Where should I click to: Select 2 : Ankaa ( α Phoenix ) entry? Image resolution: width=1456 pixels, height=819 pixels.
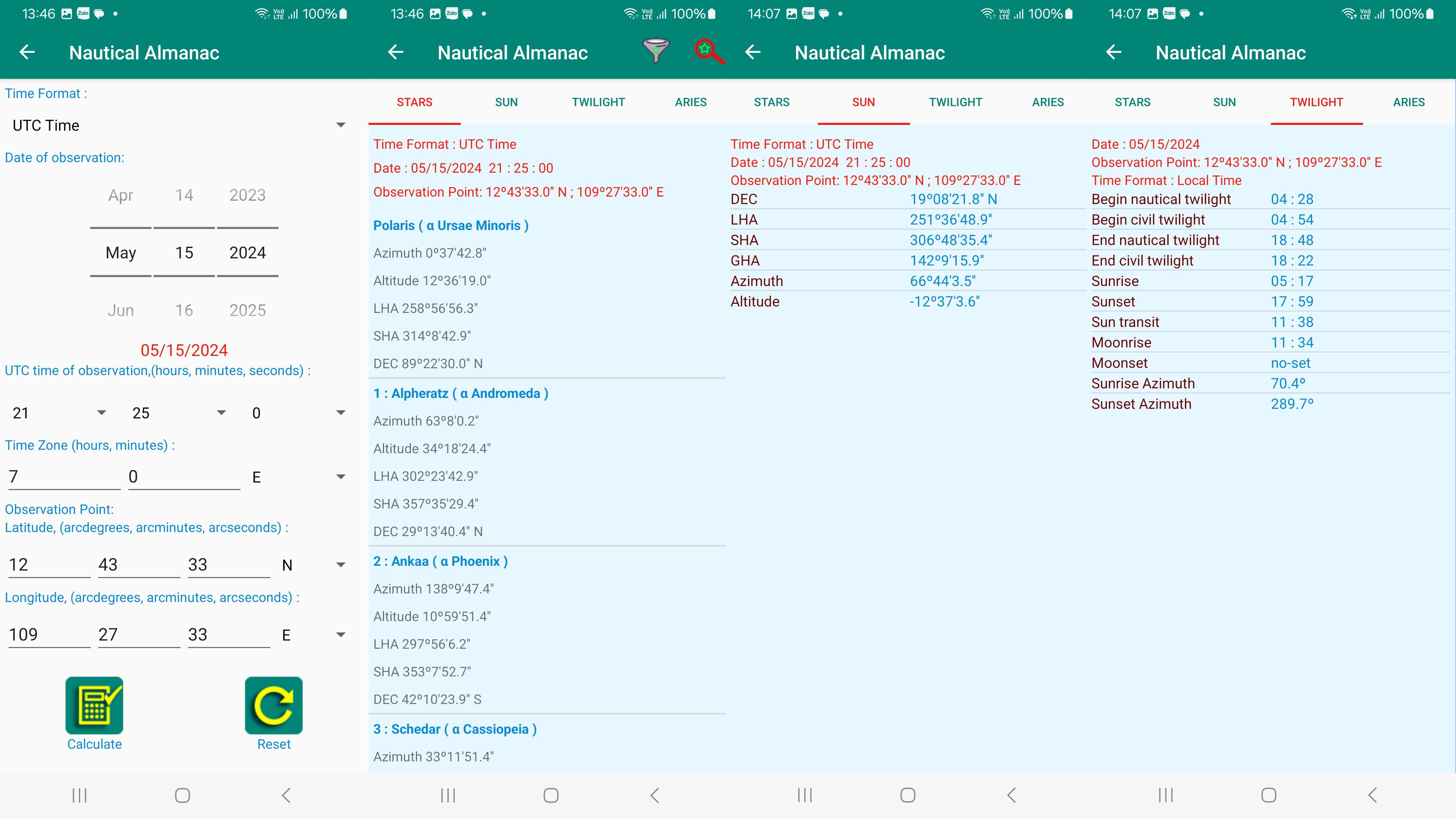click(440, 561)
